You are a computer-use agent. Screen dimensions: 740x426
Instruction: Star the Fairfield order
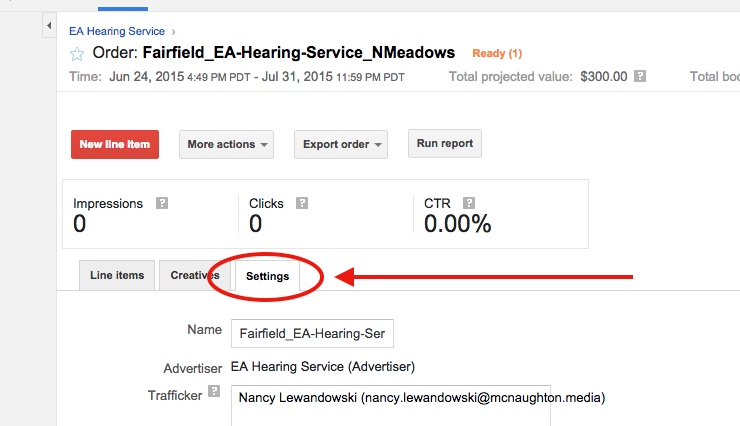pyautogui.click(x=77, y=54)
